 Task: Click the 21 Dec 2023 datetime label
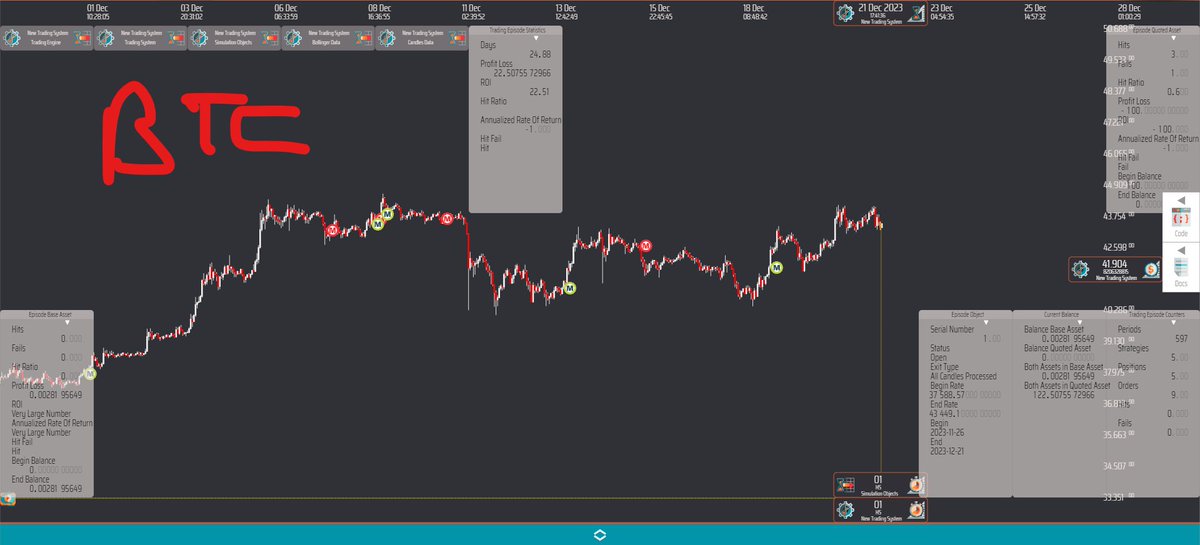point(879,8)
